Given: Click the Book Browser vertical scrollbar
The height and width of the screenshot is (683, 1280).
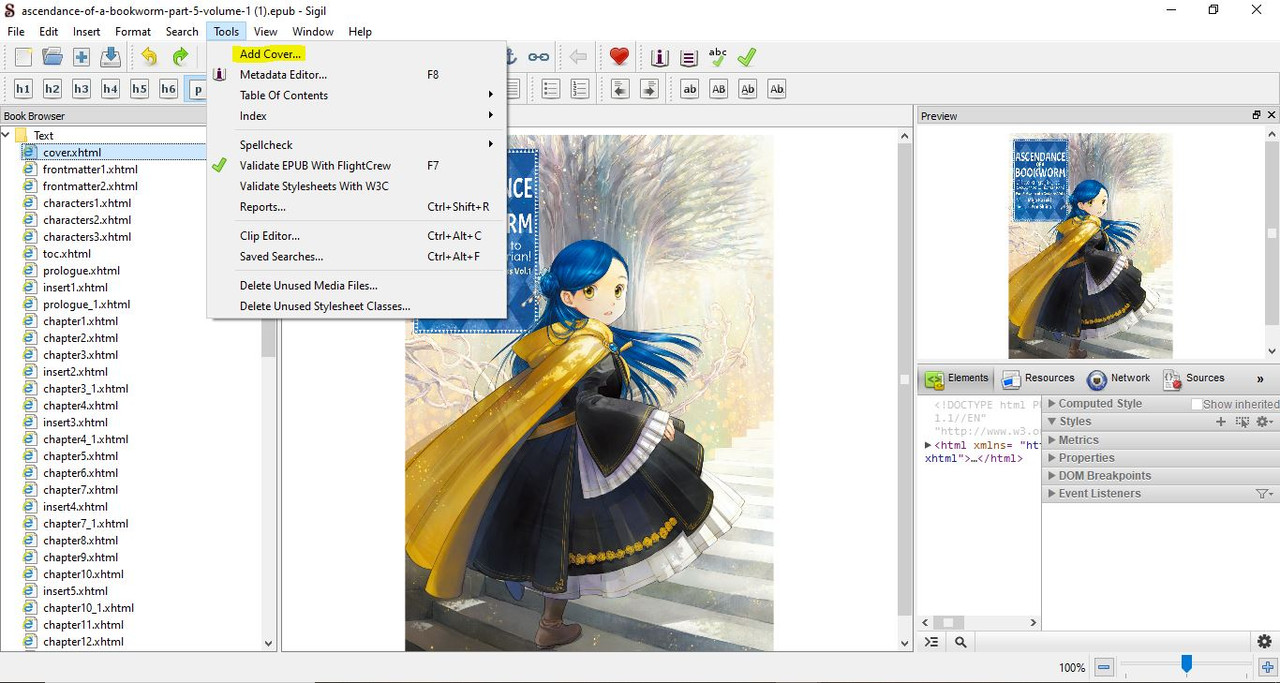Looking at the screenshot, I should pyautogui.click(x=268, y=340).
